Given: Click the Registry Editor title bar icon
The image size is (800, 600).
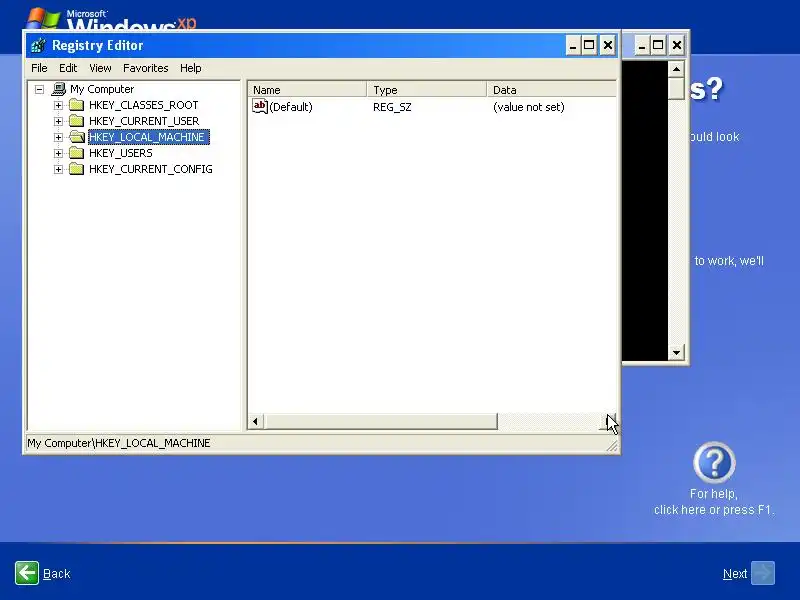Looking at the screenshot, I should 38,45.
